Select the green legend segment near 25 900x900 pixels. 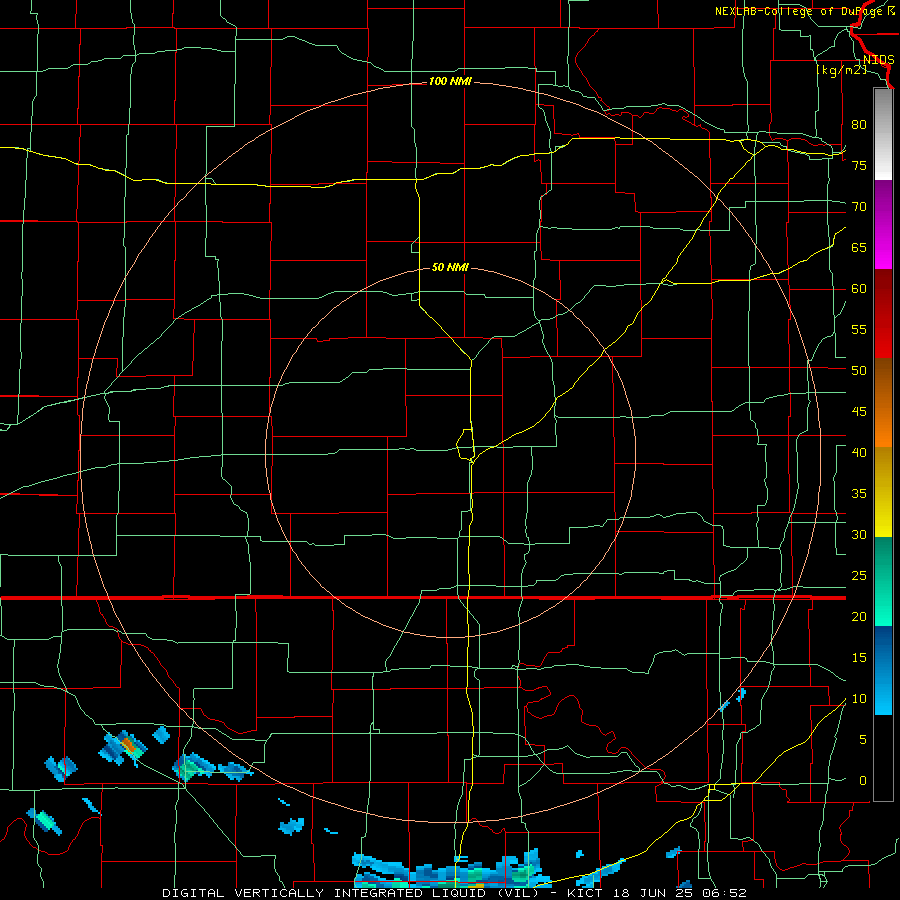(x=883, y=560)
